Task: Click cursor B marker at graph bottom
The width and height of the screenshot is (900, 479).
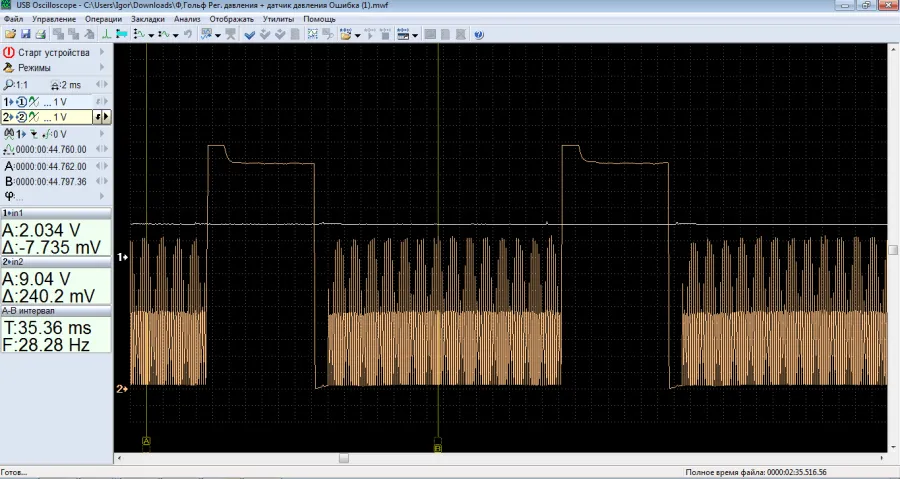Action: pyautogui.click(x=438, y=448)
